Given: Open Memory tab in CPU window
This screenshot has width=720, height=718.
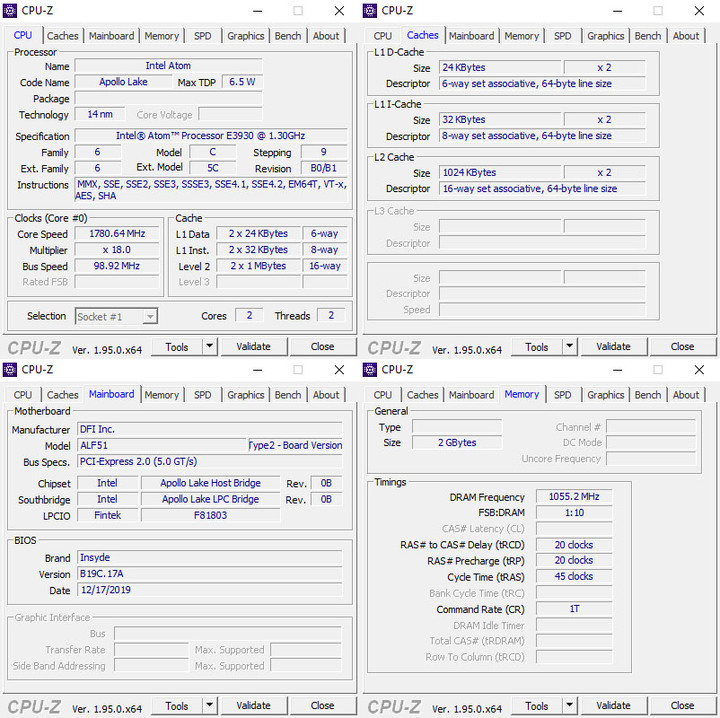Looking at the screenshot, I should click(x=162, y=36).
